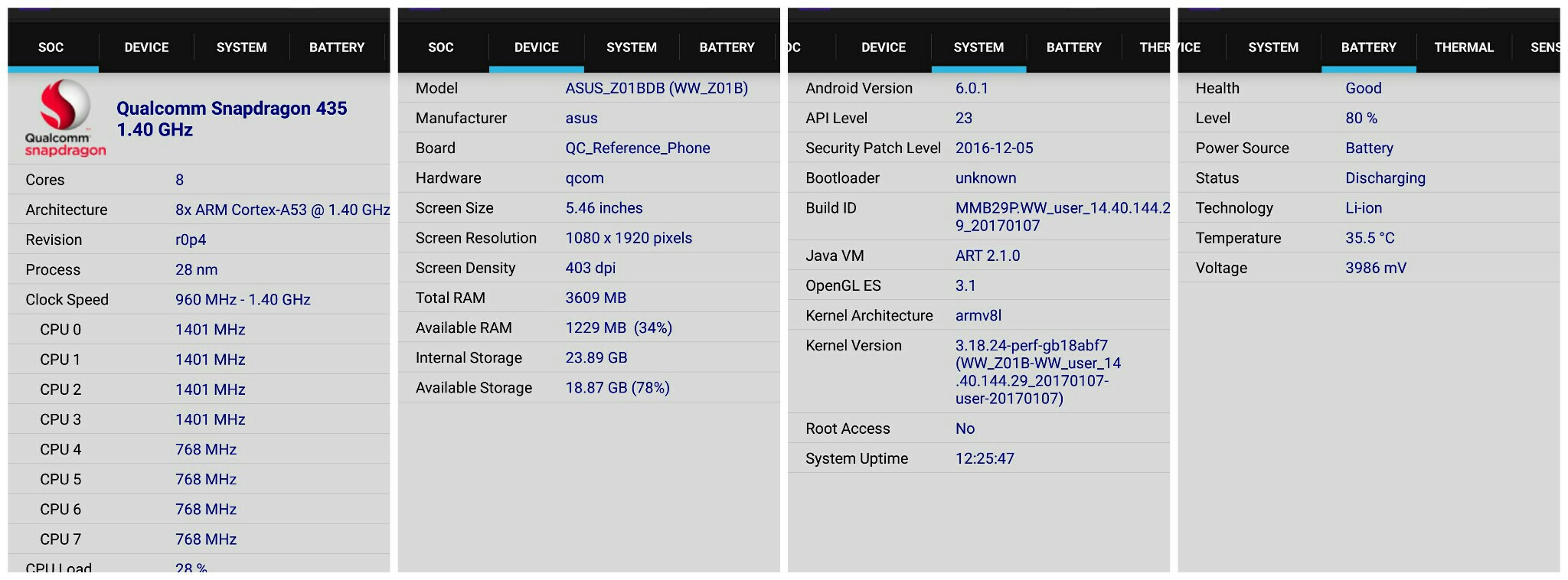Image resolution: width=1568 pixels, height=580 pixels.
Task: Select Model value 'ASUS_Z01BDB (WW_Z01B)'
Action: [x=656, y=88]
